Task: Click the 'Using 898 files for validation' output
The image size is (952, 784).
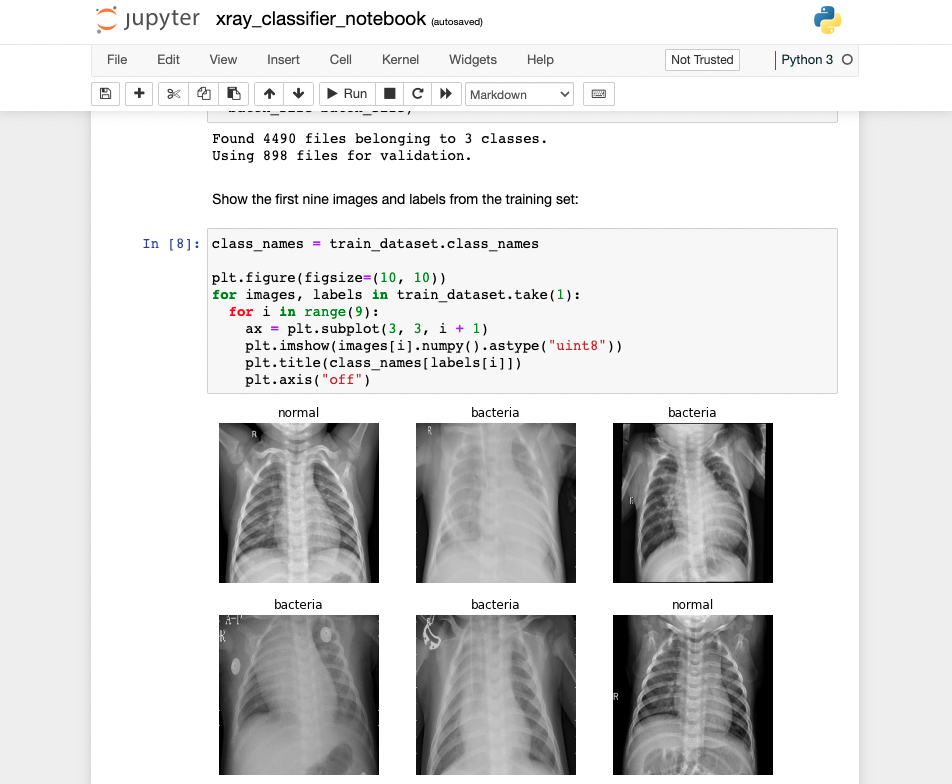Action: tap(342, 155)
